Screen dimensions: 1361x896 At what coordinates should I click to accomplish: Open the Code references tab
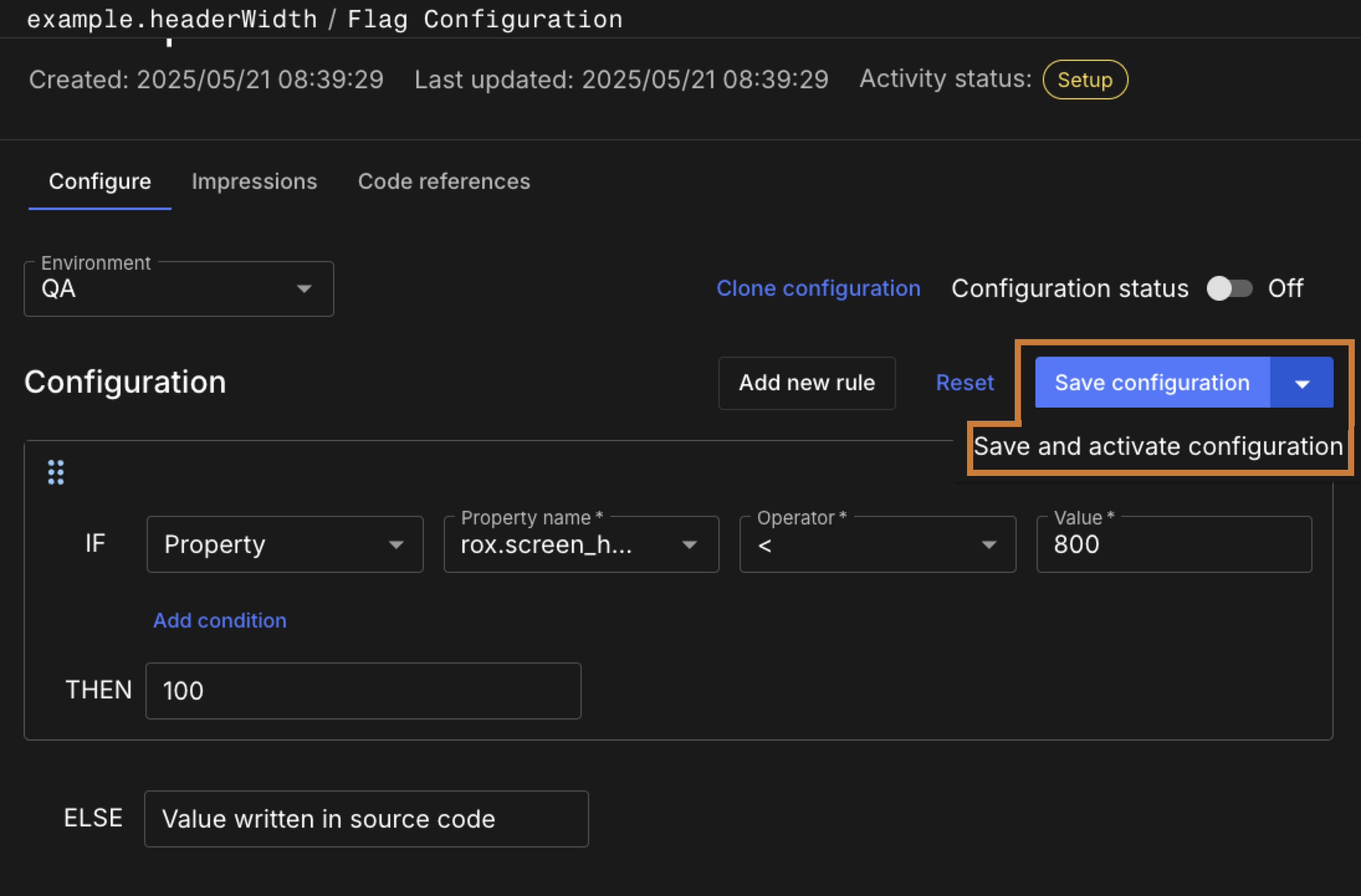coord(444,181)
